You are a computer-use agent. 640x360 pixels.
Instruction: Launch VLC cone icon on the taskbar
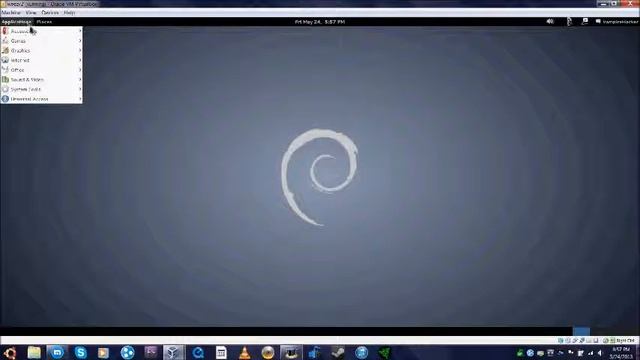click(244, 352)
